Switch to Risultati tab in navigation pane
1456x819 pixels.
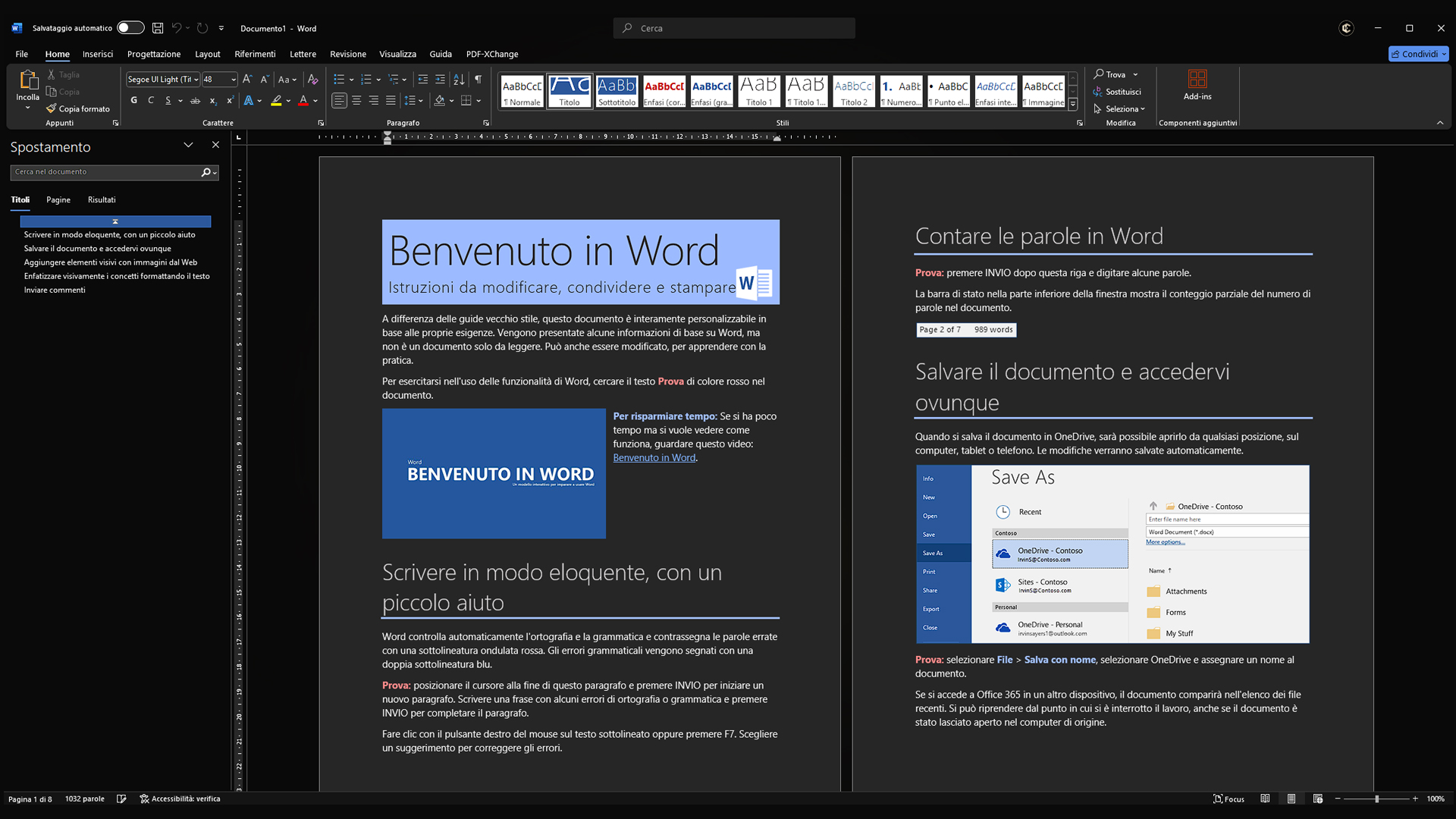click(102, 199)
